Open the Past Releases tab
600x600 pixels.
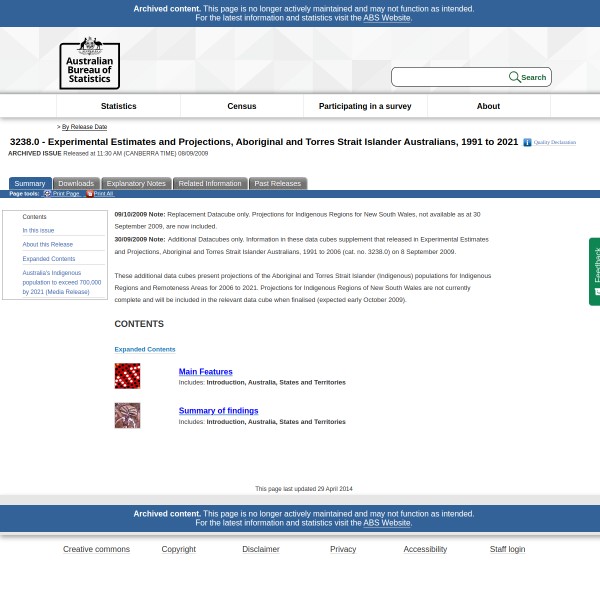[x=277, y=184]
